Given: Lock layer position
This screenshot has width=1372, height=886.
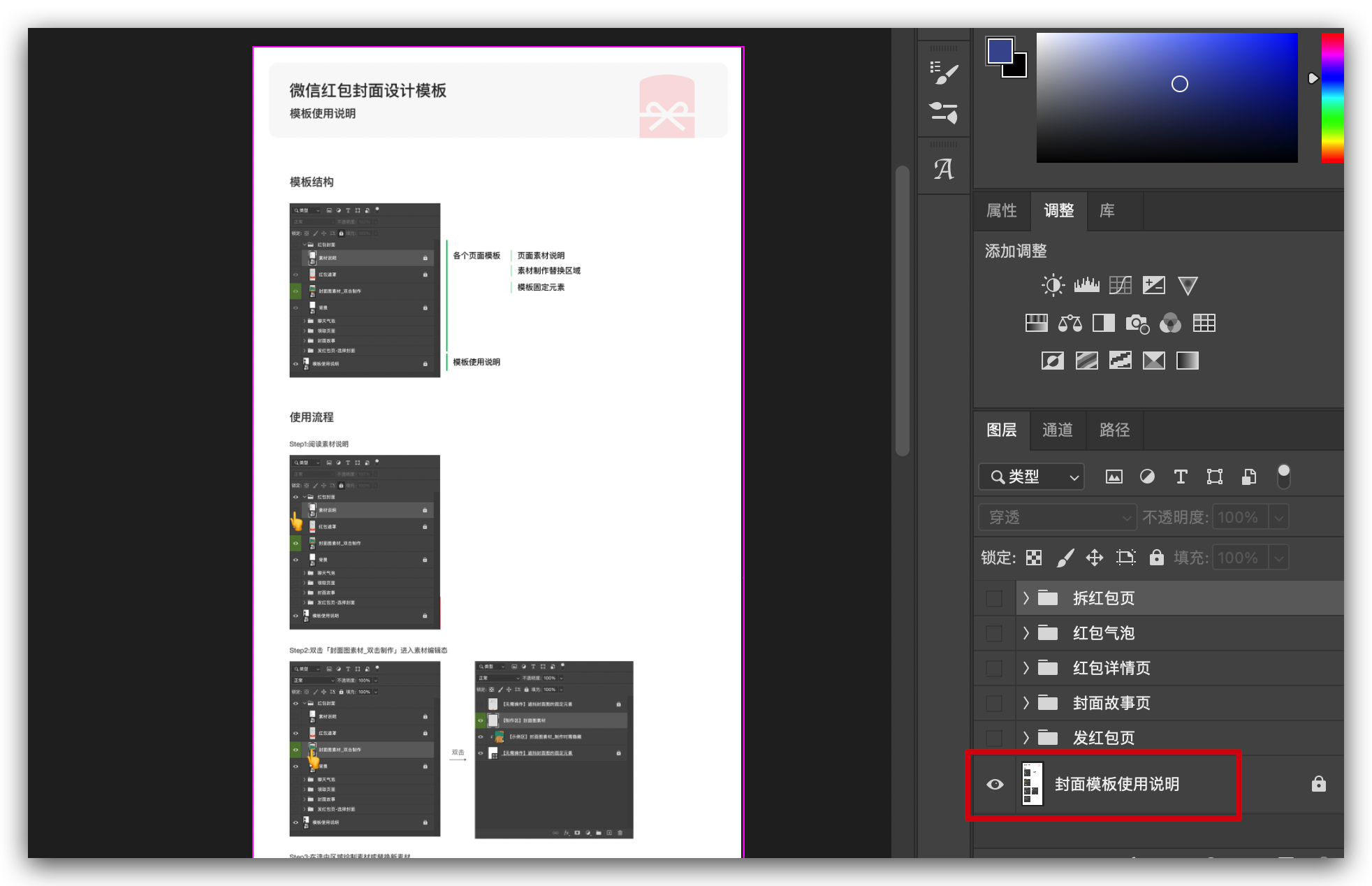Looking at the screenshot, I should pyautogui.click(x=1095, y=558).
